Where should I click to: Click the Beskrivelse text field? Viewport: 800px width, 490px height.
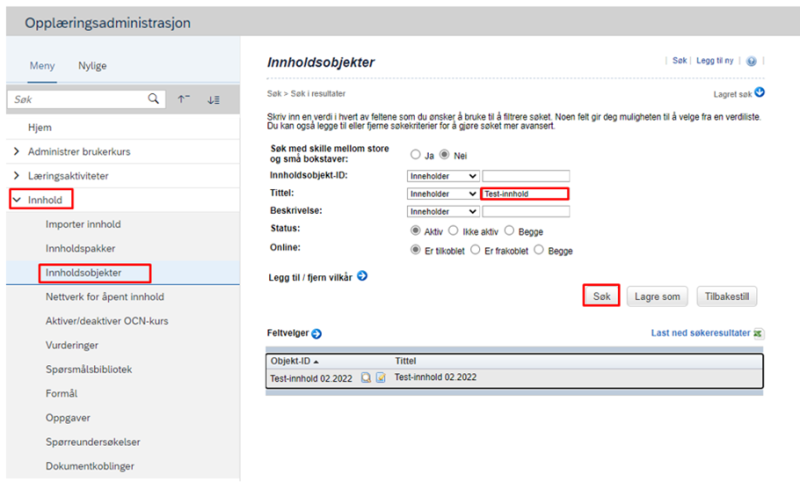click(526, 211)
